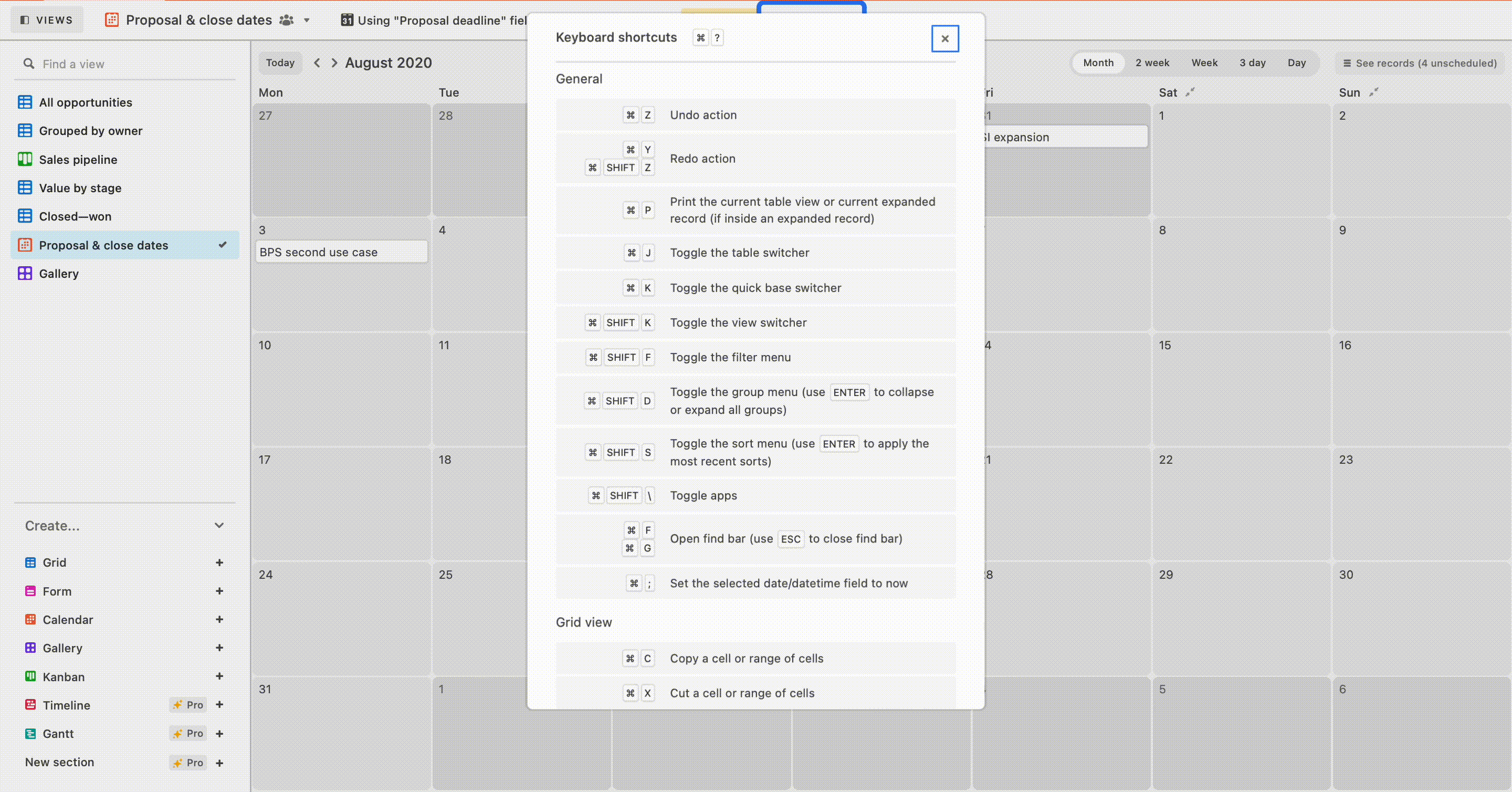Click the Pro badge next to Gantt
Image resolution: width=1512 pixels, height=792 pixels.
click(x=188, y=733)
